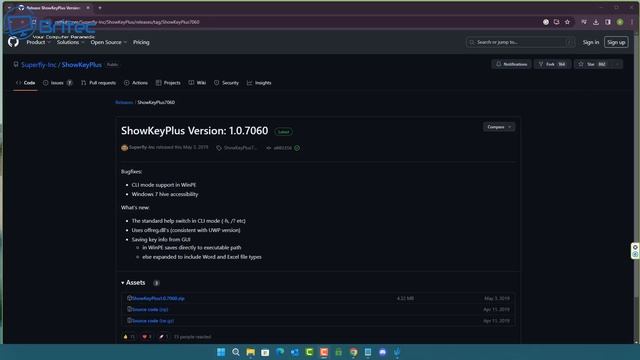Click the heart reaction

tap(147, 337)
